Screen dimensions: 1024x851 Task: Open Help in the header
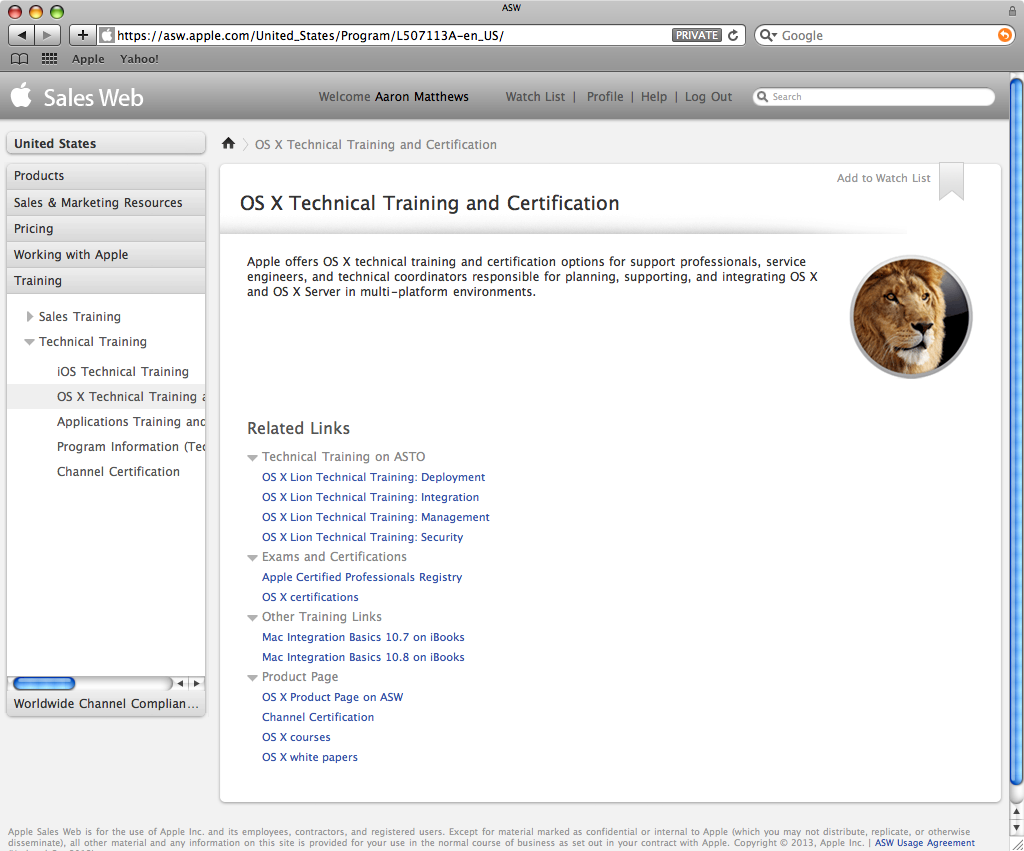click(x=654, y=97)
